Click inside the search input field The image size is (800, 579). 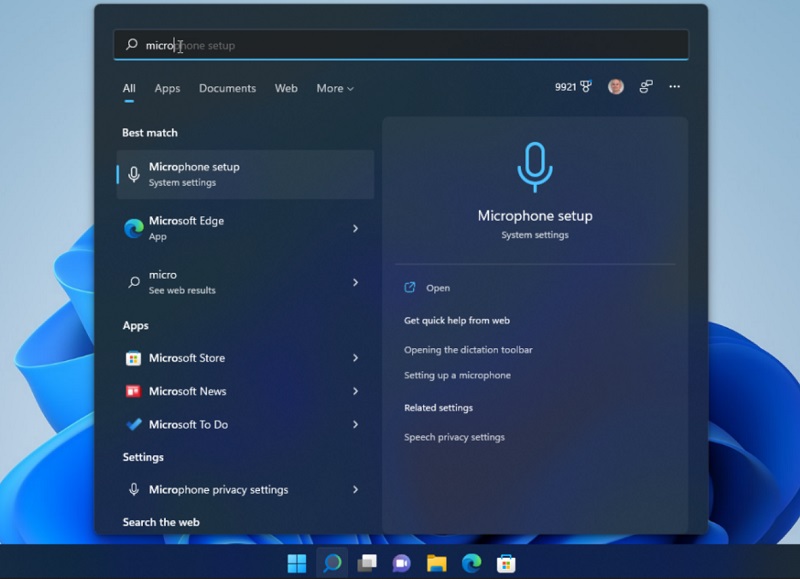click(x=300, y=44)
